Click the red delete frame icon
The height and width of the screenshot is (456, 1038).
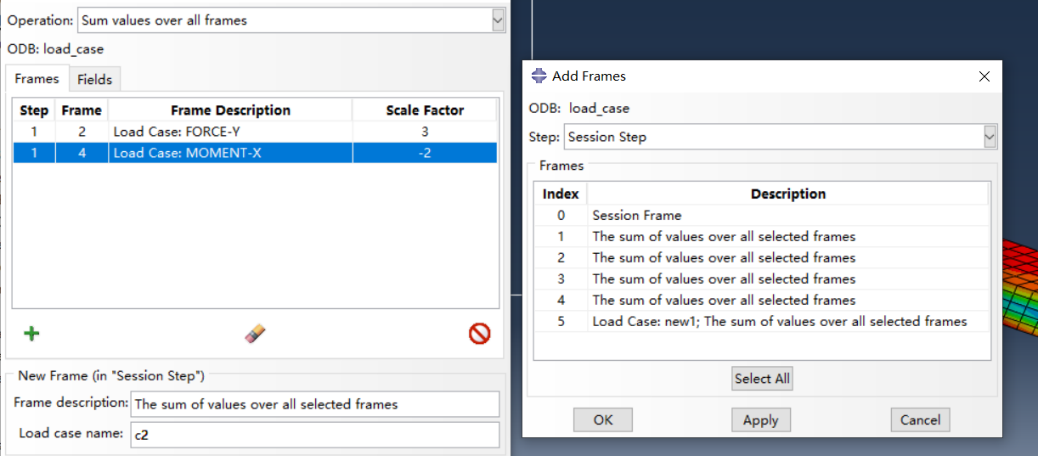[x=479, y=334]
